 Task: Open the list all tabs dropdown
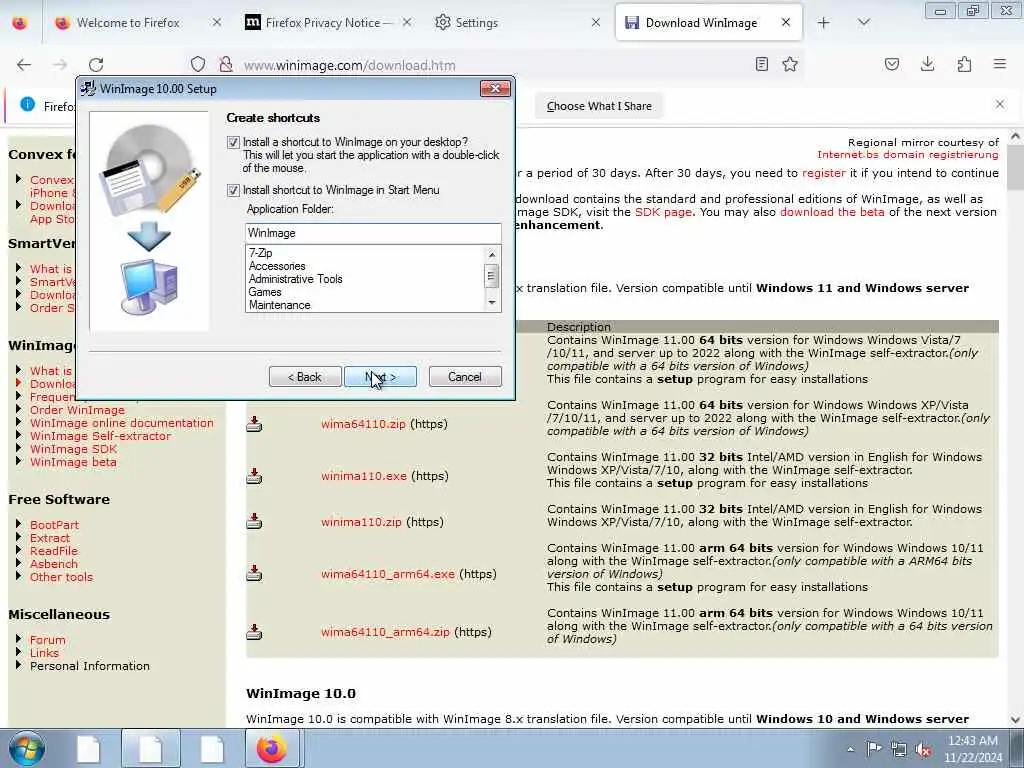point(863,23)
